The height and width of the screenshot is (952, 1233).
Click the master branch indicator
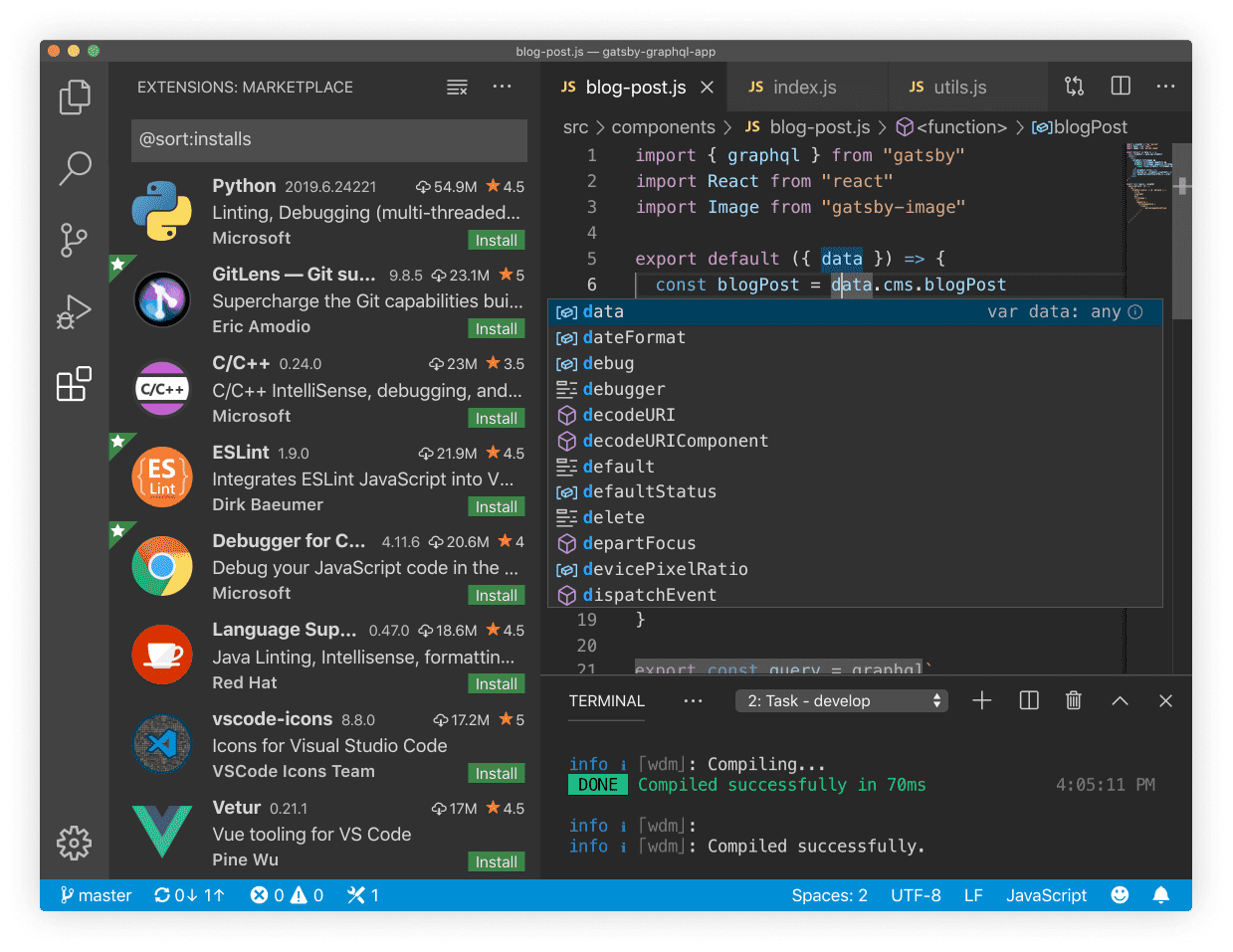pos(96,895)
